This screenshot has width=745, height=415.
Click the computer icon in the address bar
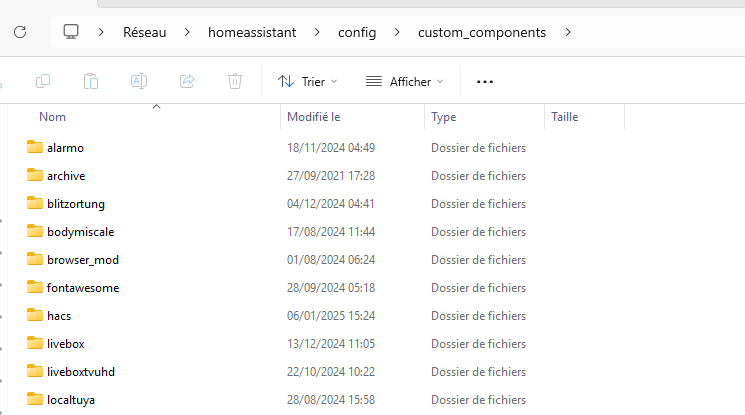[x=71, y=32]
